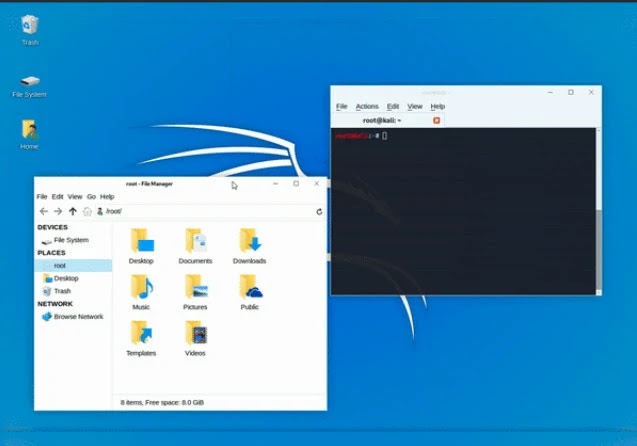Screen dimensions: 637x446
Task: Close the root@kali terminal tab
Action: tap(437, 121)
